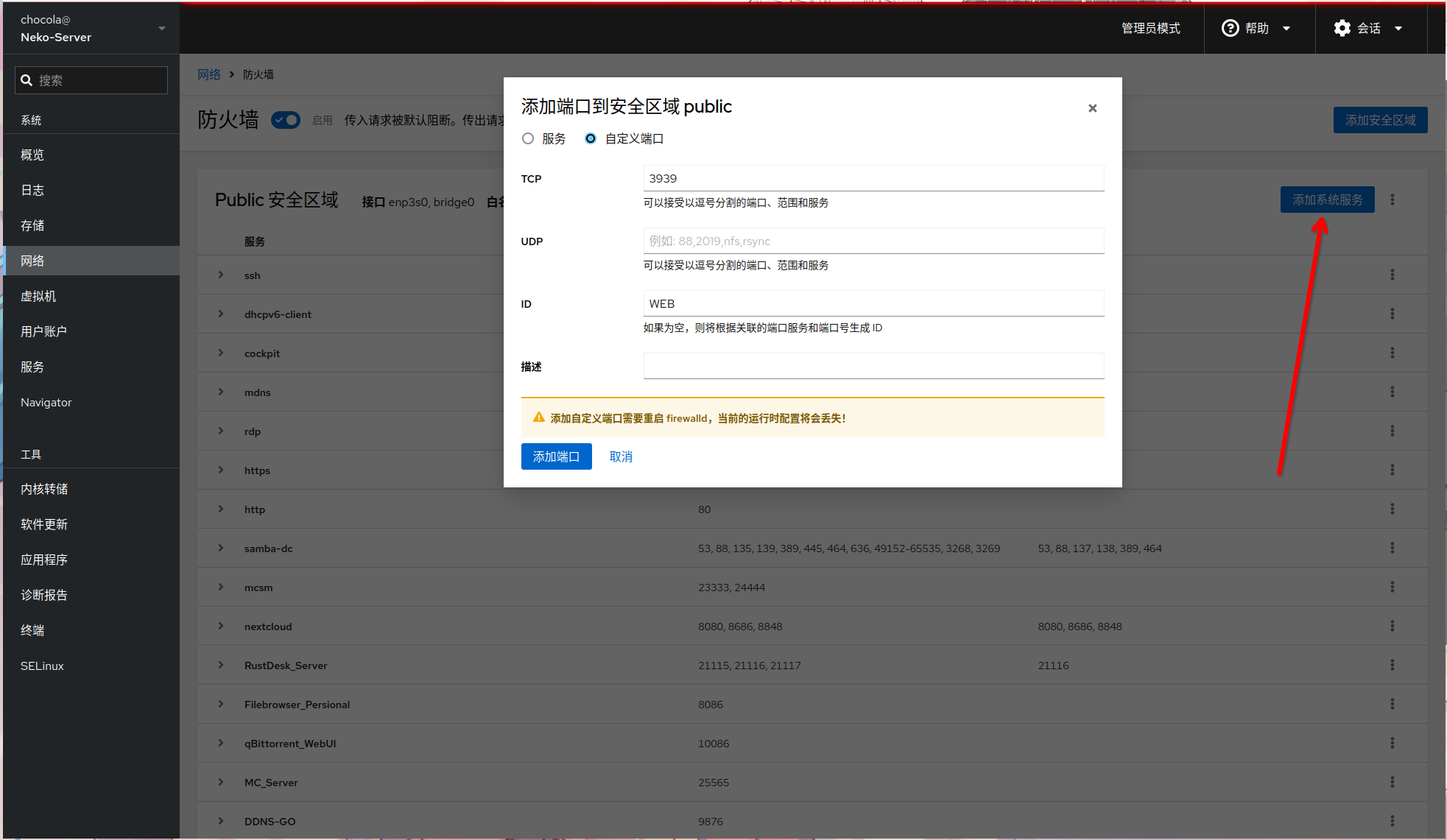The height and width of the screenshot is (840, 1447).
Task: Open 终端 in the sidebar
Action: pyautogui.click(x=91, y=630)
